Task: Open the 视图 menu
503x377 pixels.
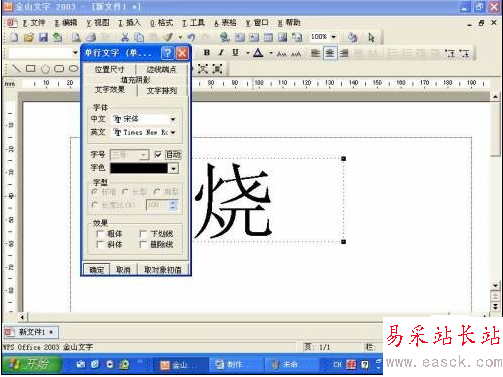Action: [x=98, y=23]
